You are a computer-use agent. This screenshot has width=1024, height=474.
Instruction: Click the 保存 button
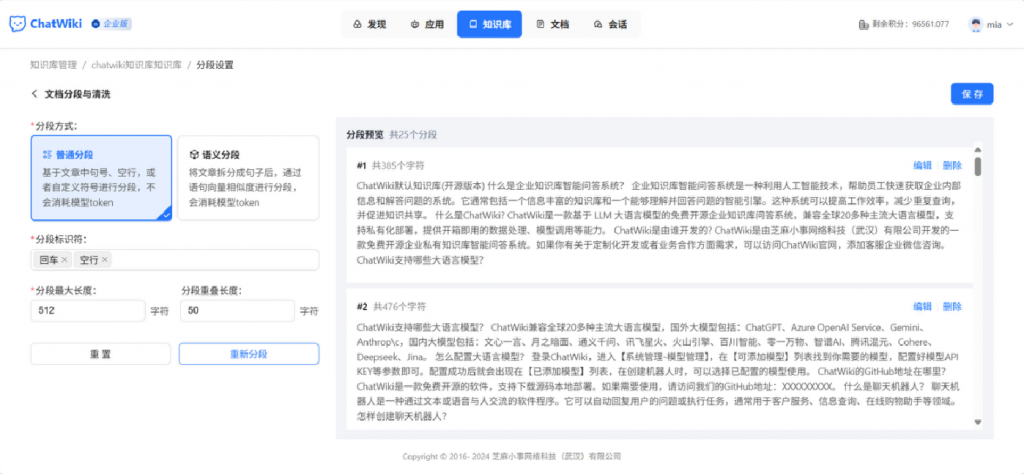click(x=972, y=94)
